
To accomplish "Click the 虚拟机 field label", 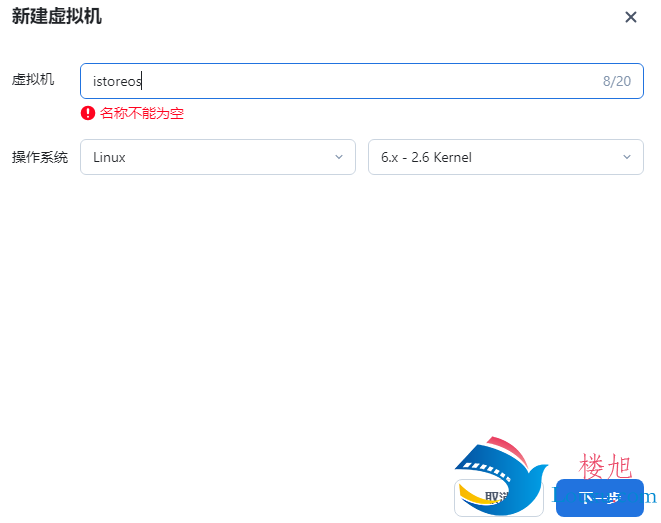I will click(x=33, y=79).
